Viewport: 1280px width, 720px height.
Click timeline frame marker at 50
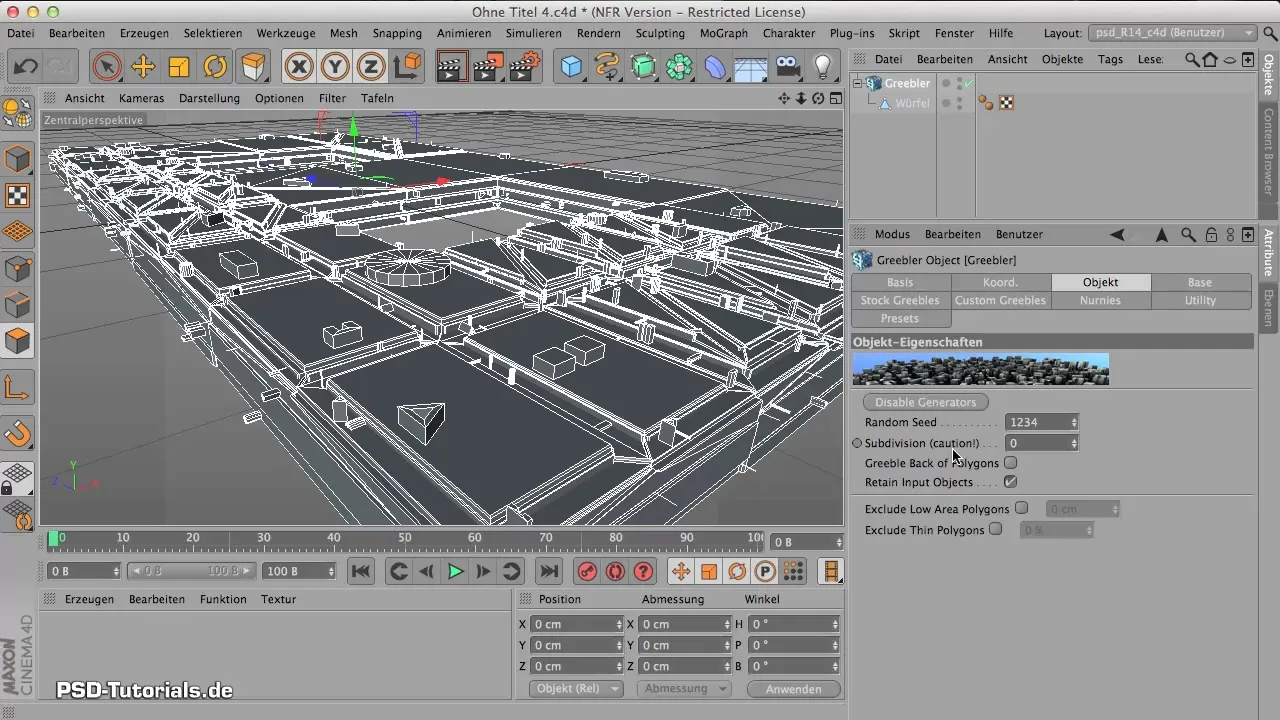pos(406,538)
